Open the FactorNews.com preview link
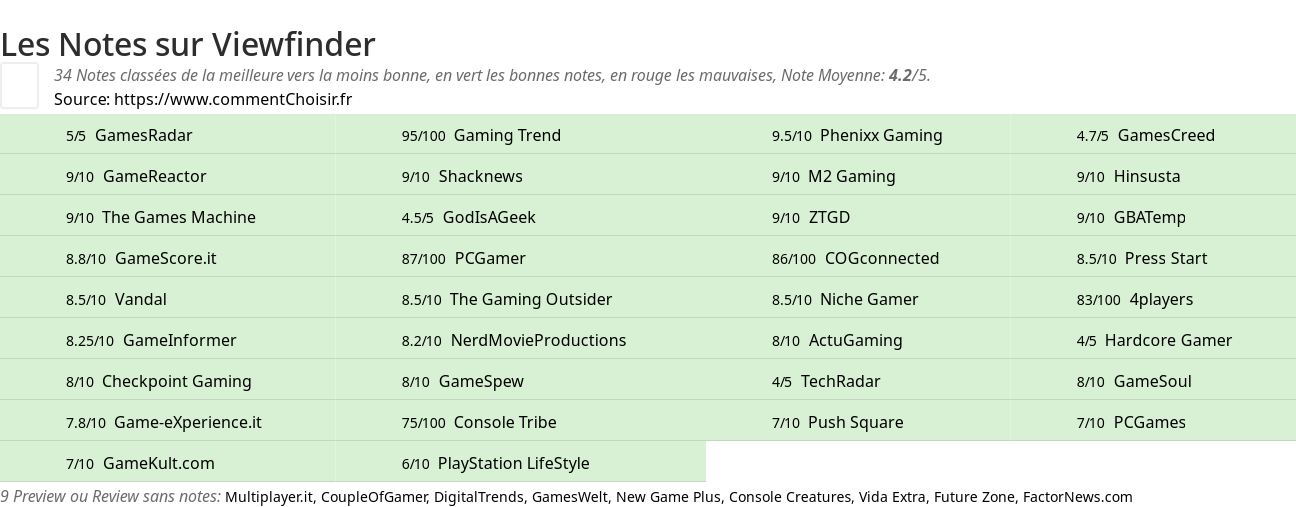 coord(1079,497)
